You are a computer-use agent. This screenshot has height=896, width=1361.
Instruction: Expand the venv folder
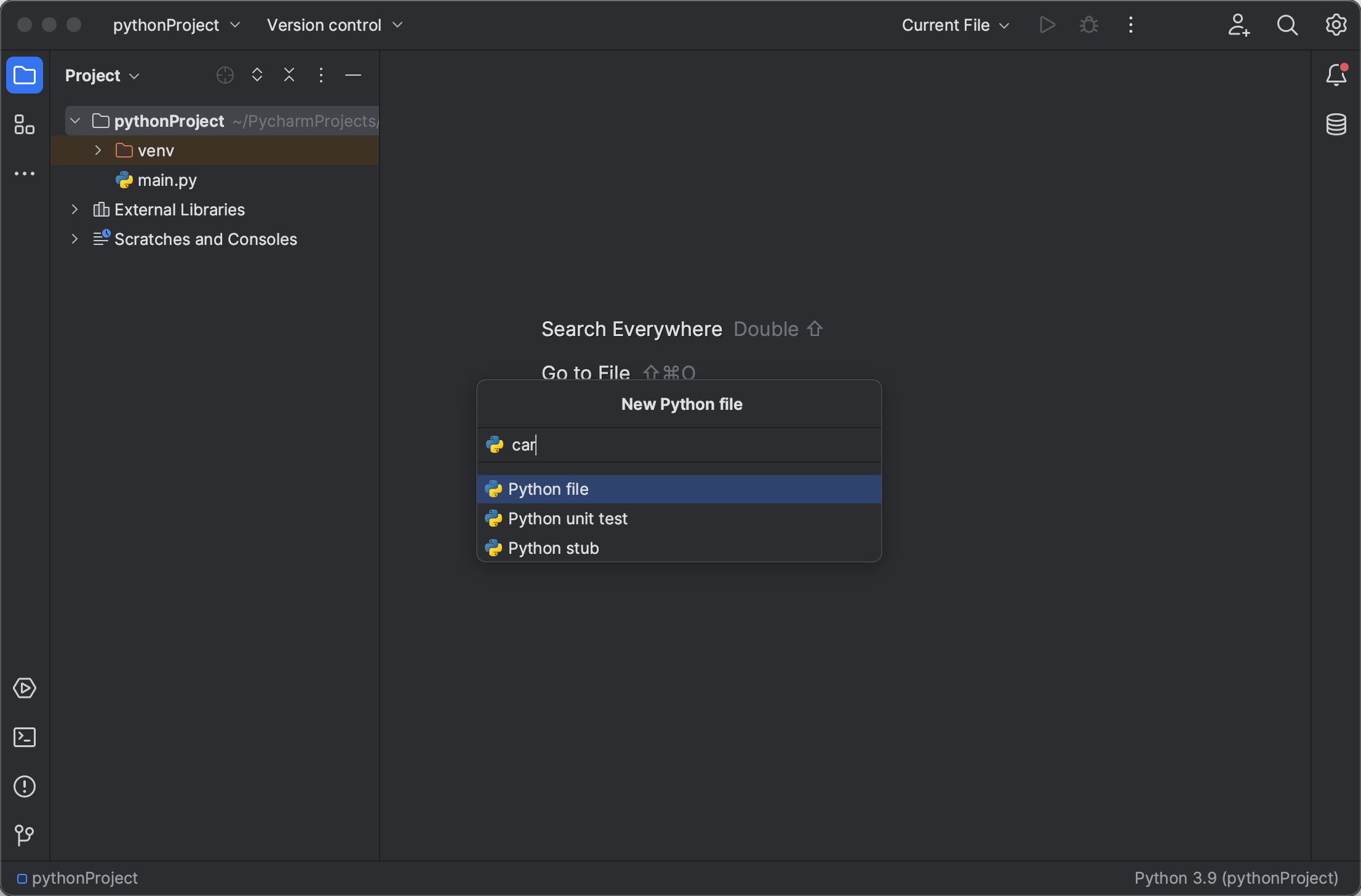(x=97, y=150)
